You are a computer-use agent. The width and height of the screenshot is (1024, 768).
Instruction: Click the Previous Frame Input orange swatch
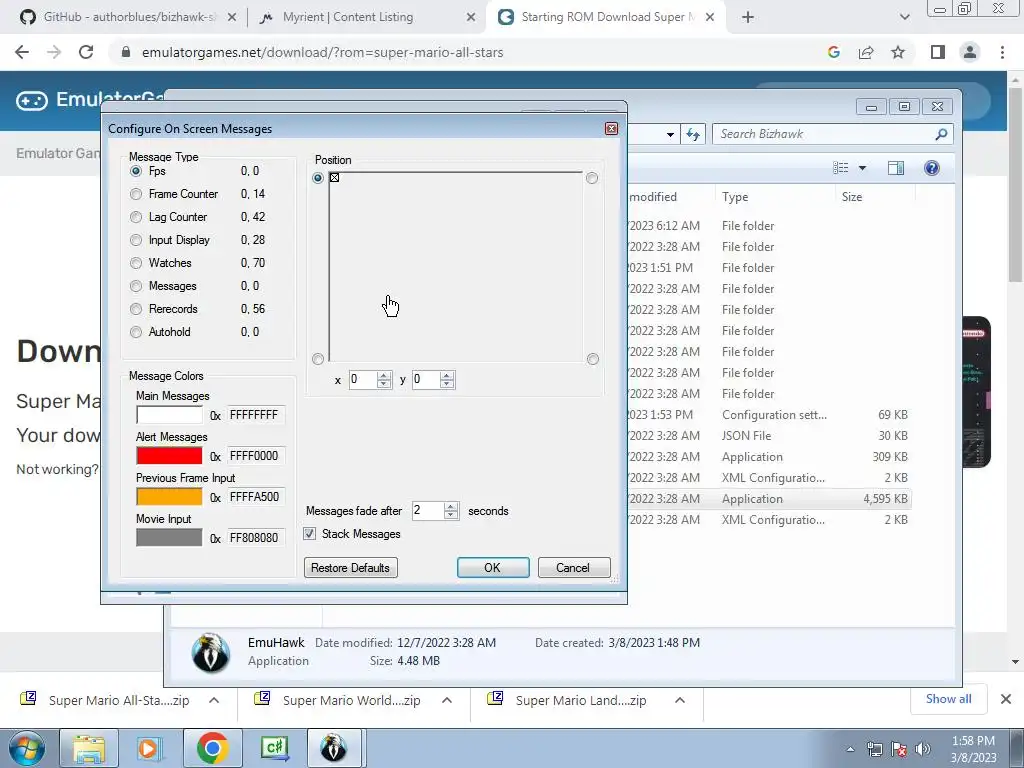pos(169,497)
